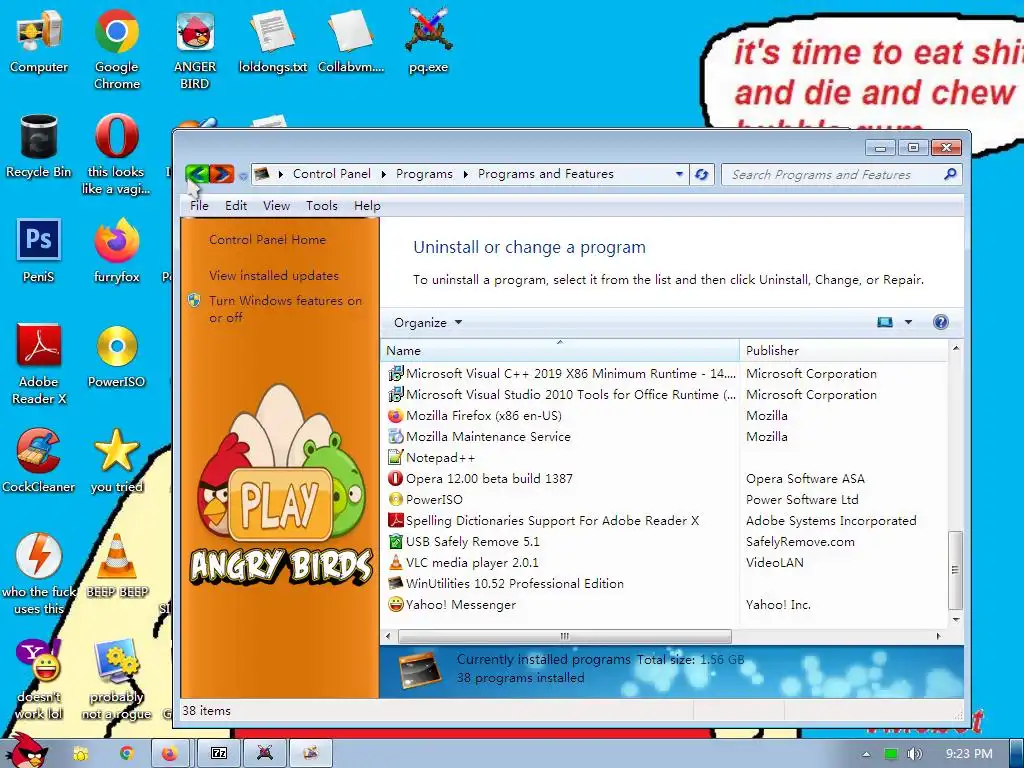This screenshot has width=1024, height=768.
Task: Sort by the Name column header
Action: pyautogui.click(x=560, y=351)
